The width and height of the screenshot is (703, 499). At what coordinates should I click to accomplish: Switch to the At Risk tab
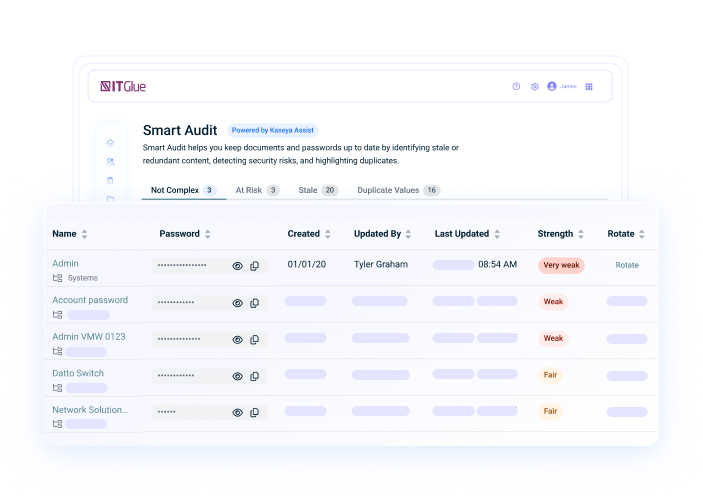click(x=257, y=190)
